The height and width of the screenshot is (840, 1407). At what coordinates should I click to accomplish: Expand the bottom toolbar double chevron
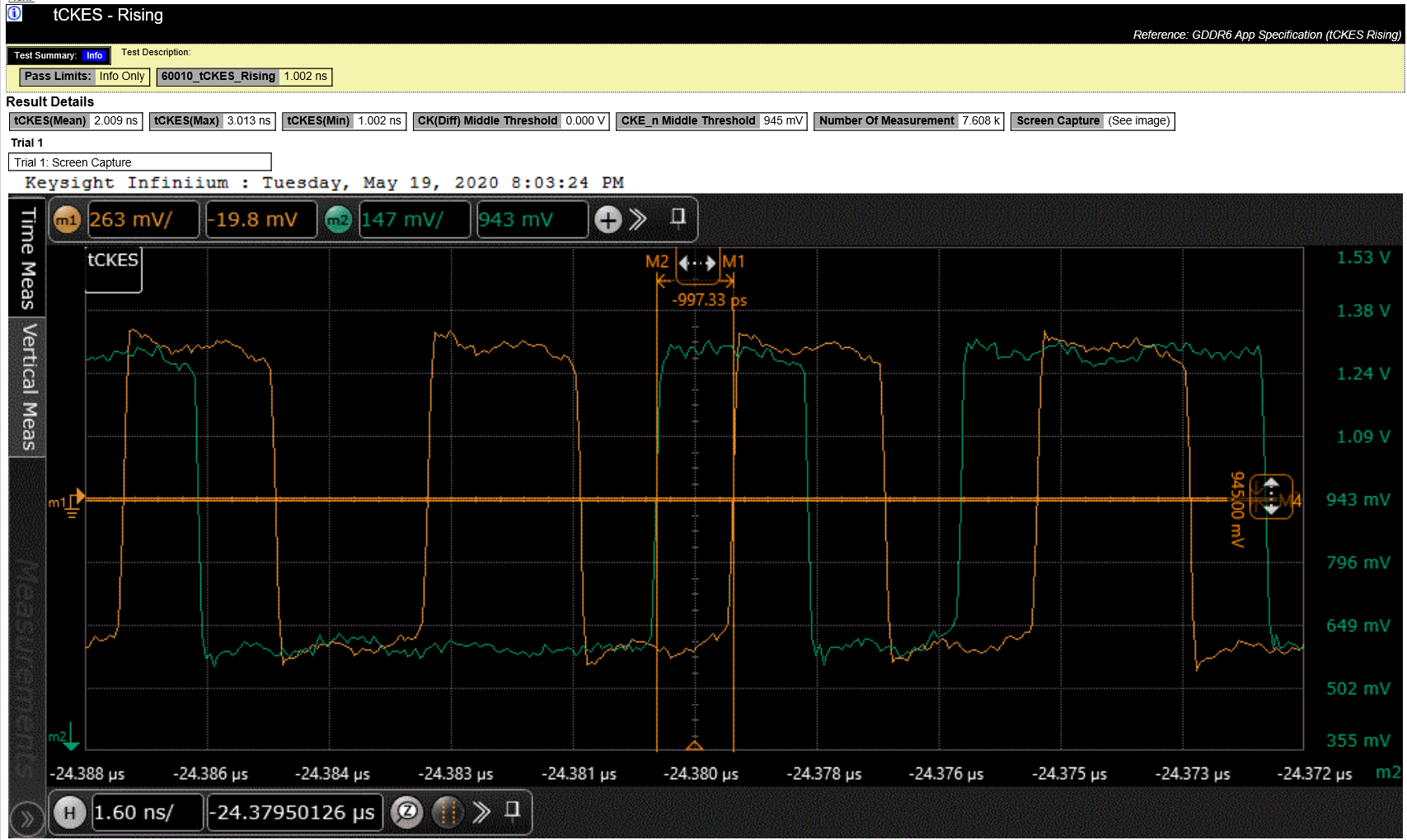(481, 812)
